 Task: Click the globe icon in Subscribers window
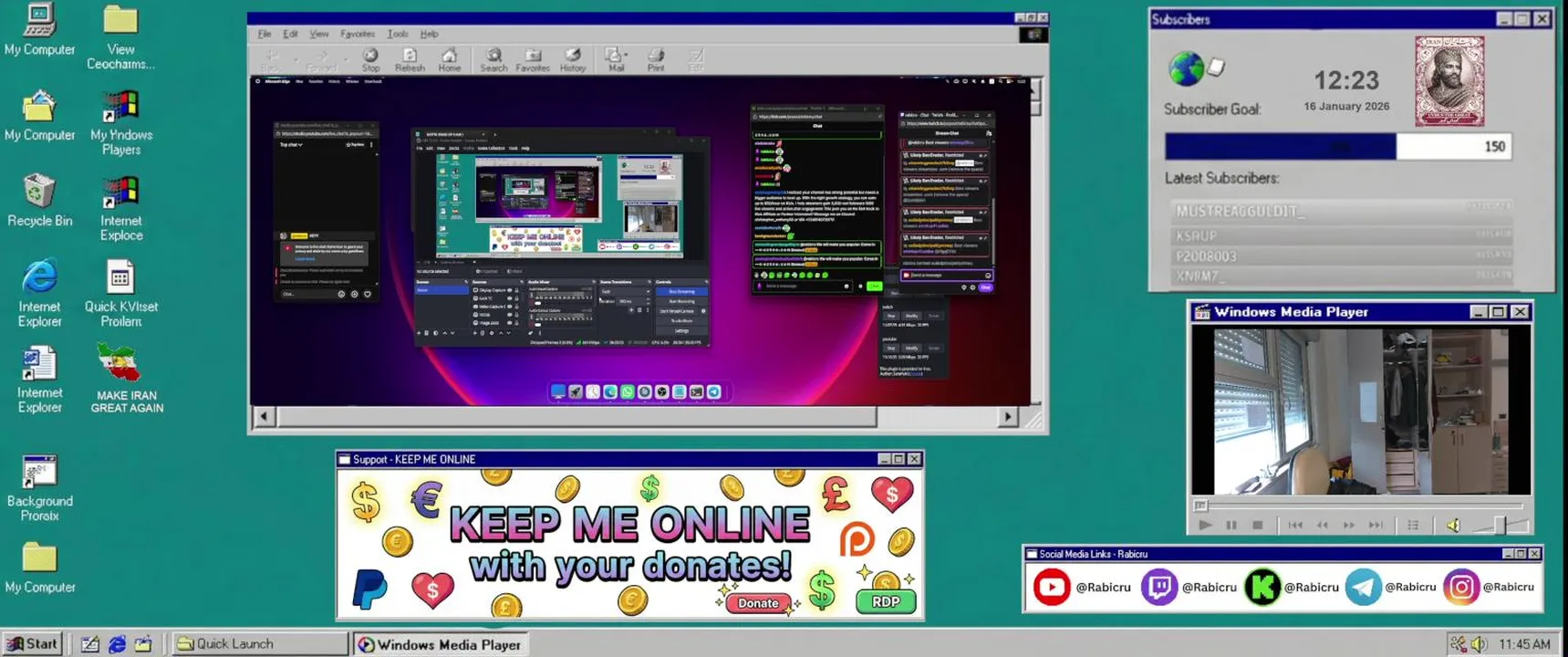(x=1186, y=68)
